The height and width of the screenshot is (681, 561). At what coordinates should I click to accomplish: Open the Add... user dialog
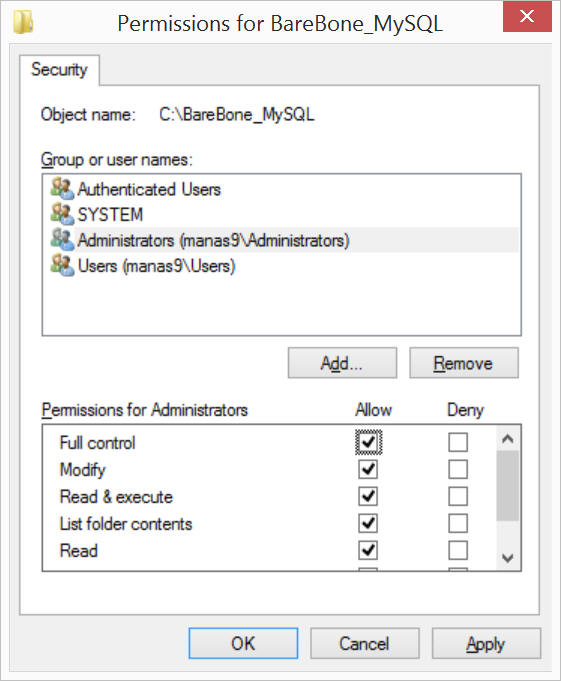coord(342,363)
